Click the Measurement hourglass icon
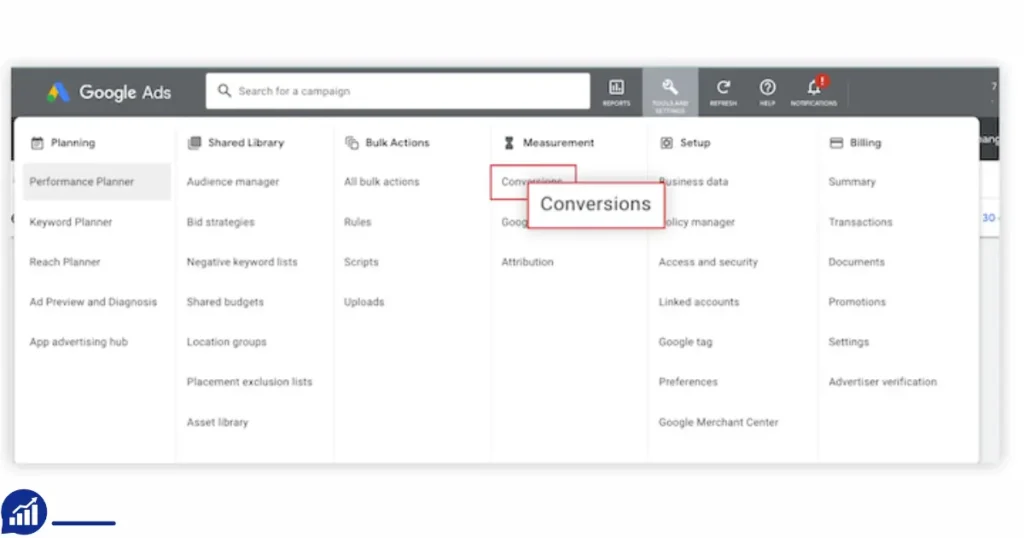 509,143
